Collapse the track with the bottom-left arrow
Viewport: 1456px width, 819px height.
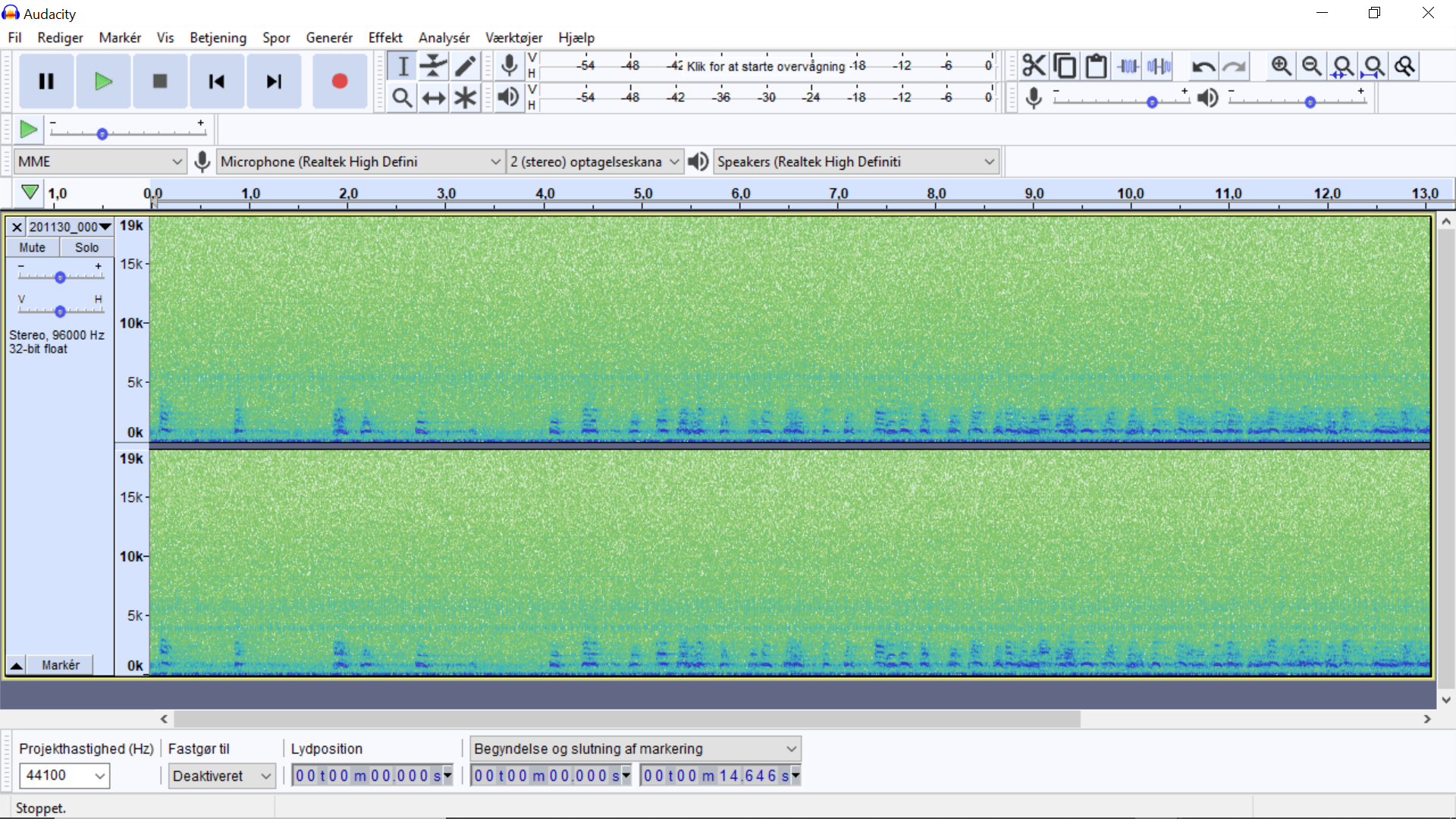(x=16, y=665)
